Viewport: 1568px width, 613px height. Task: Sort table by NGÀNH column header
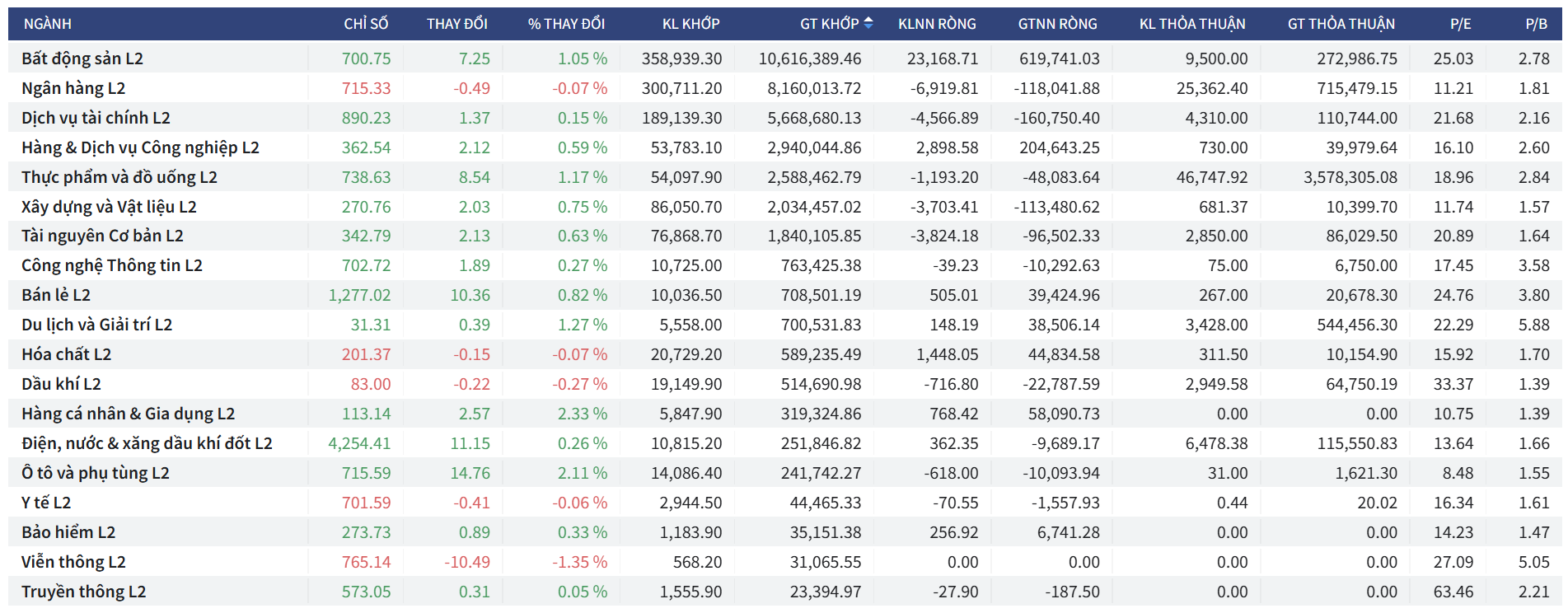[x=48, y=24]
